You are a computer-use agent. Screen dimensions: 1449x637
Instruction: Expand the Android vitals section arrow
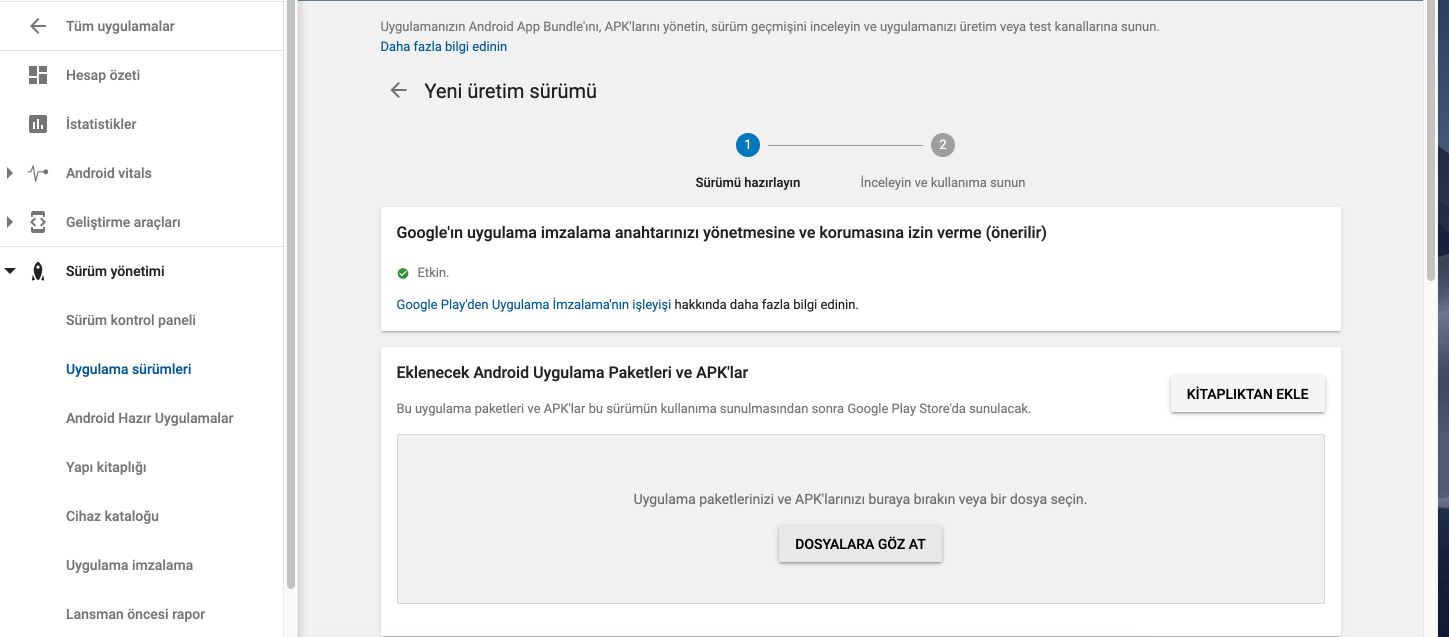[10, 173]
